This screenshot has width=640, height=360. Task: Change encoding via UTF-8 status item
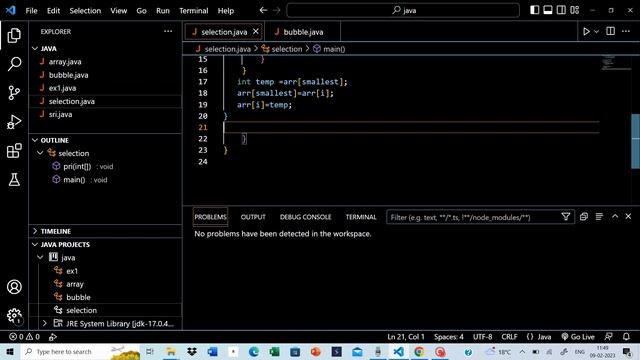click(x=482, y=337)
